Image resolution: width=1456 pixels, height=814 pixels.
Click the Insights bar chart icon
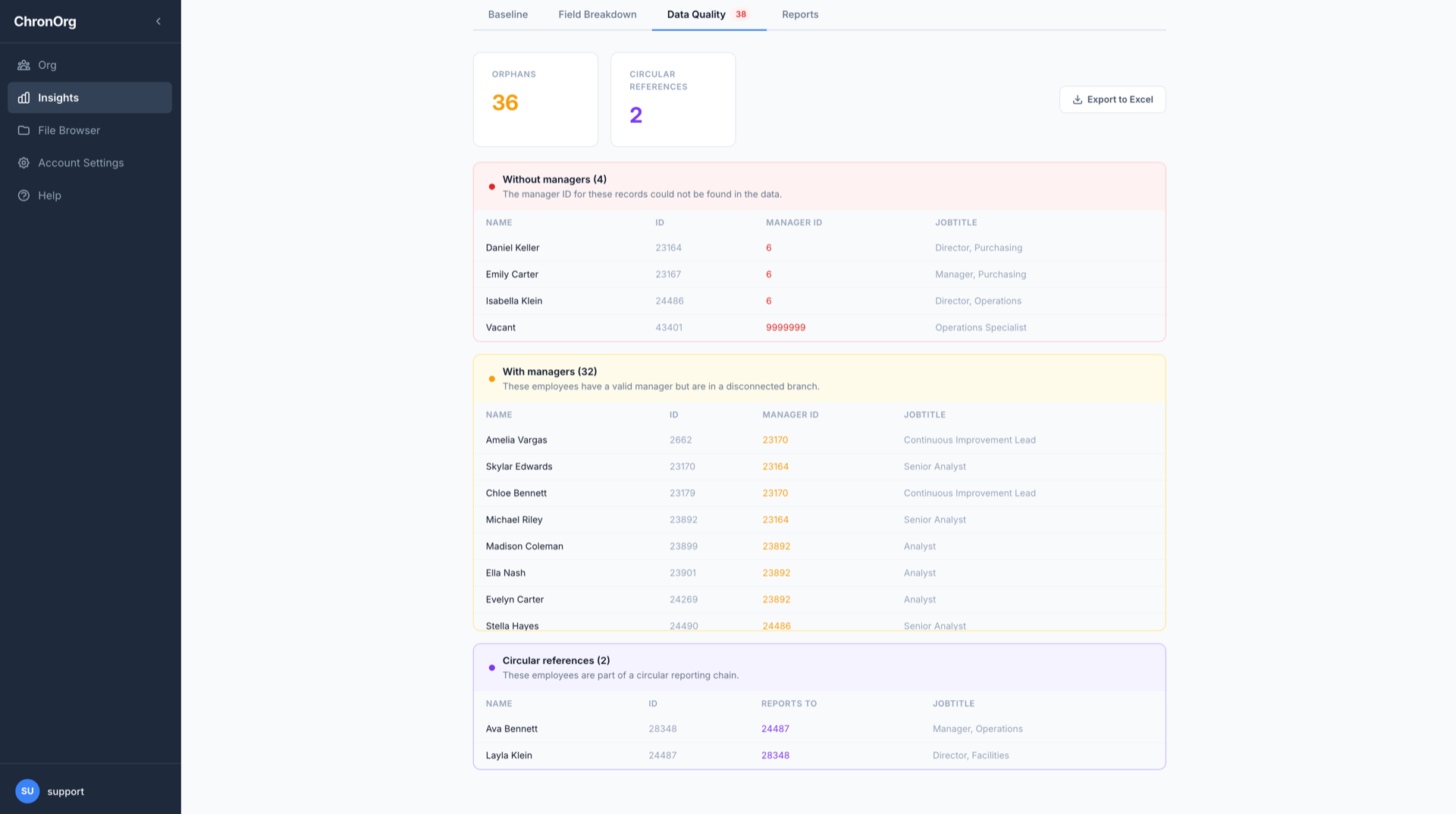(24, 98)
